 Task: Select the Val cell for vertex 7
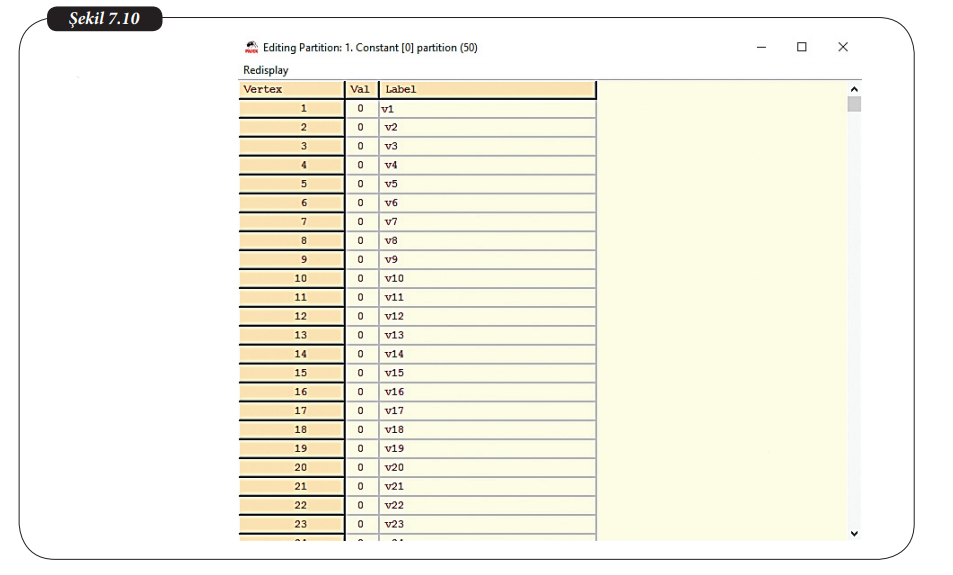click(361, 222)
